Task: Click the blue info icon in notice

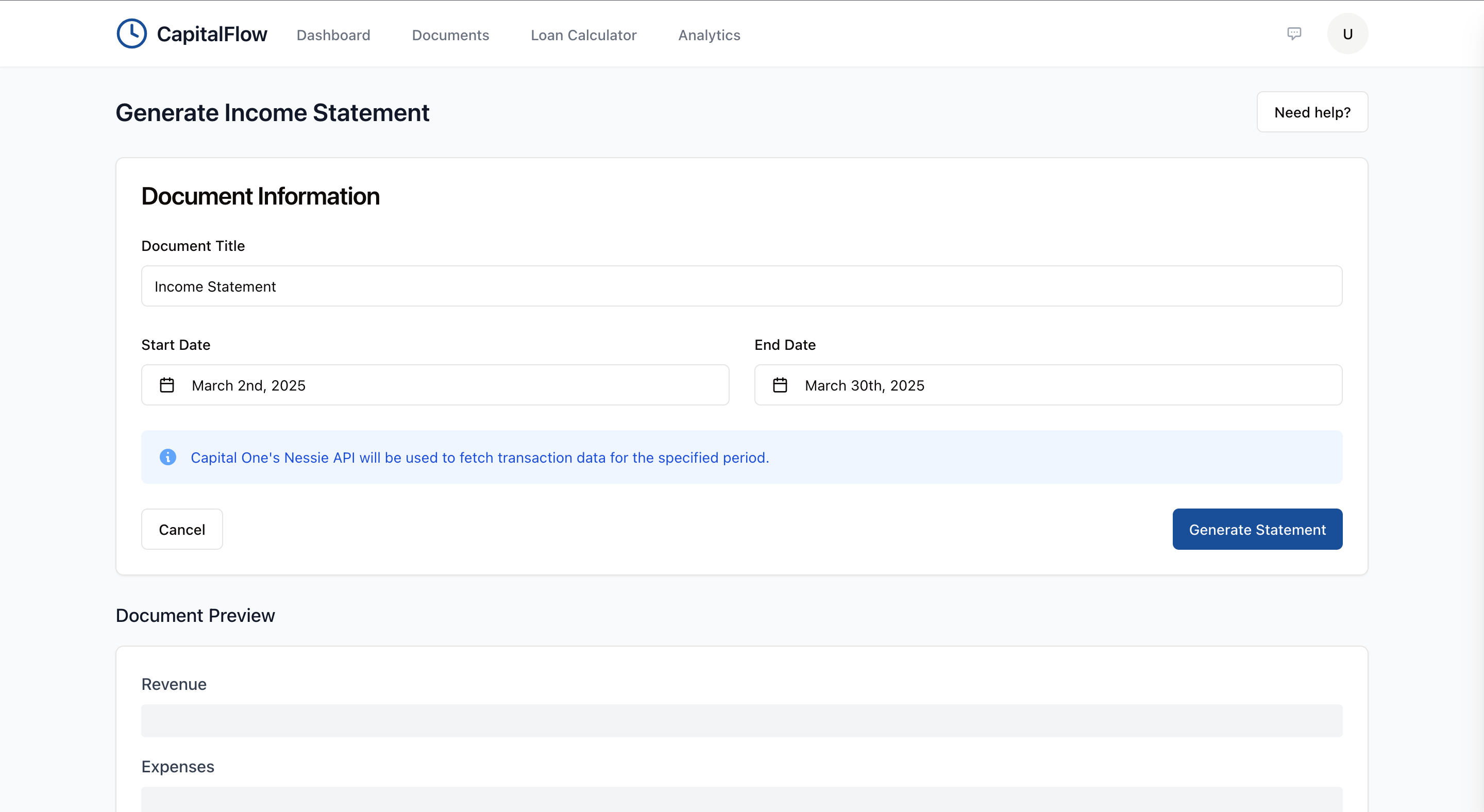Action: pos(167,457)
